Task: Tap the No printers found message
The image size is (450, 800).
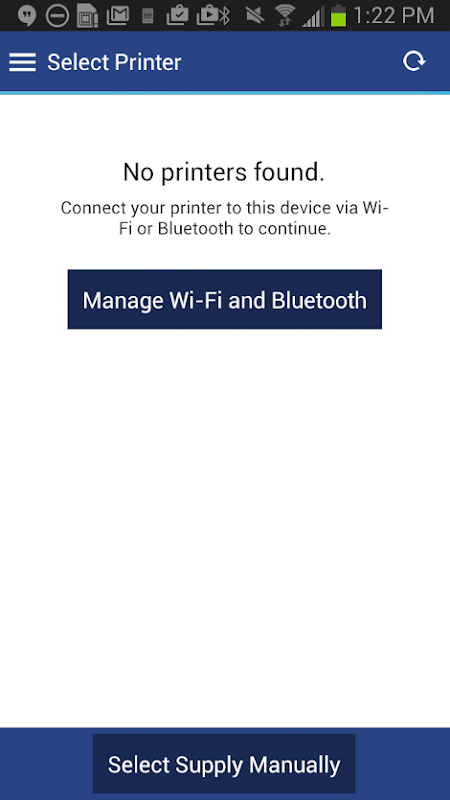Action: pos(224,172)
